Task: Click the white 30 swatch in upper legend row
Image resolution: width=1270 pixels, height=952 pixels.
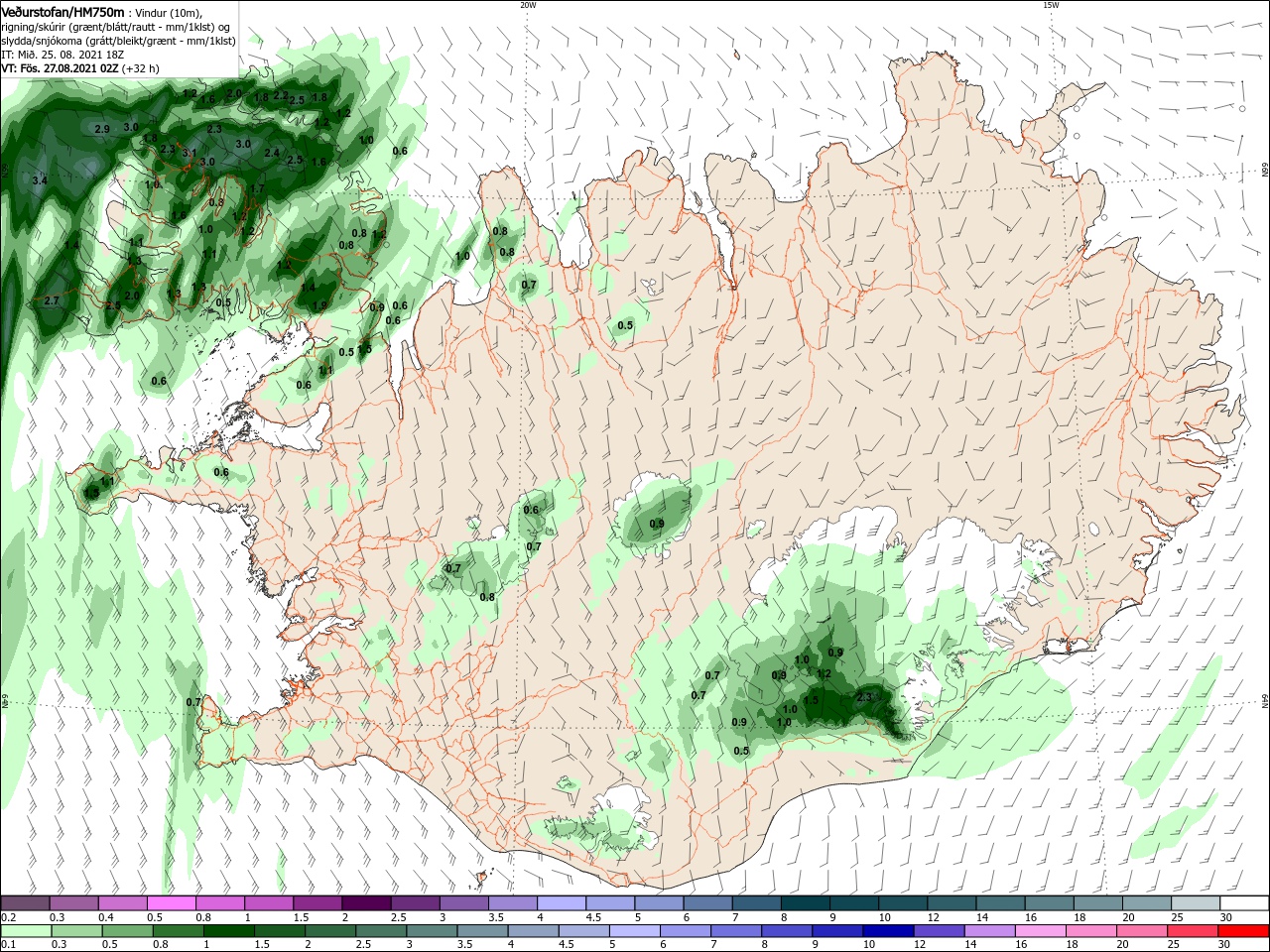Action: coord(1244,903)
